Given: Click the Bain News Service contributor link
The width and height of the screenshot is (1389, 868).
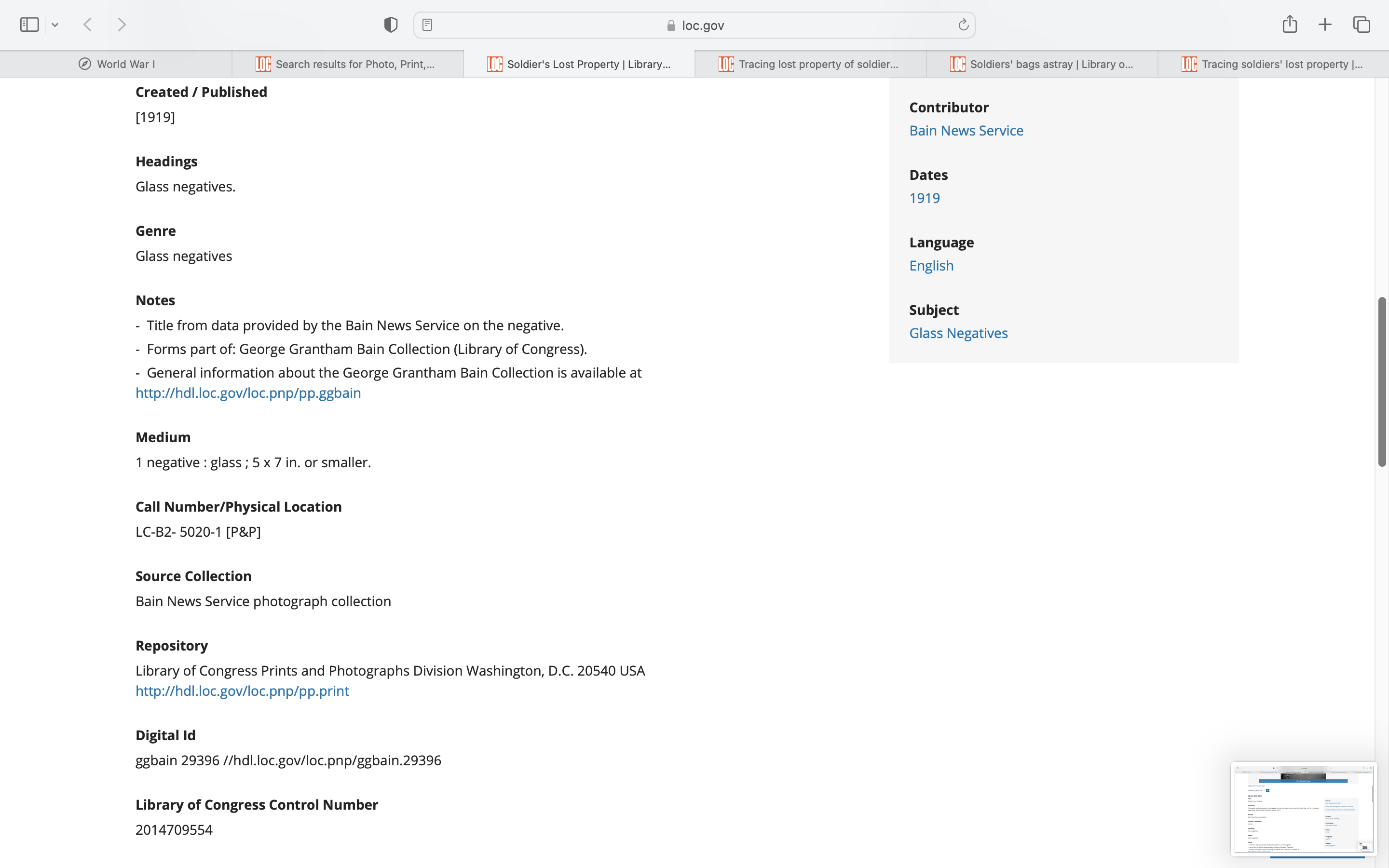Looking at the screenshot, I should tap(966, 130).
